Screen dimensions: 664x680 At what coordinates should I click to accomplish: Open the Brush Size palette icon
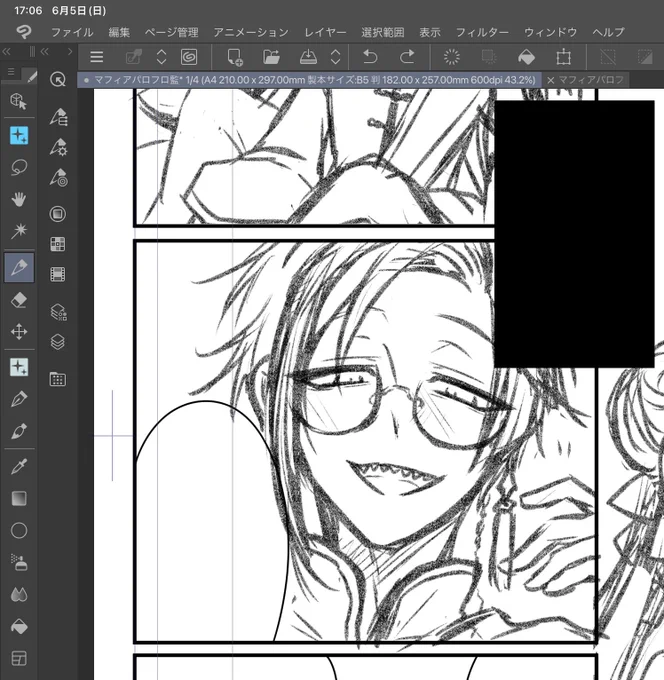pos(58,178)
